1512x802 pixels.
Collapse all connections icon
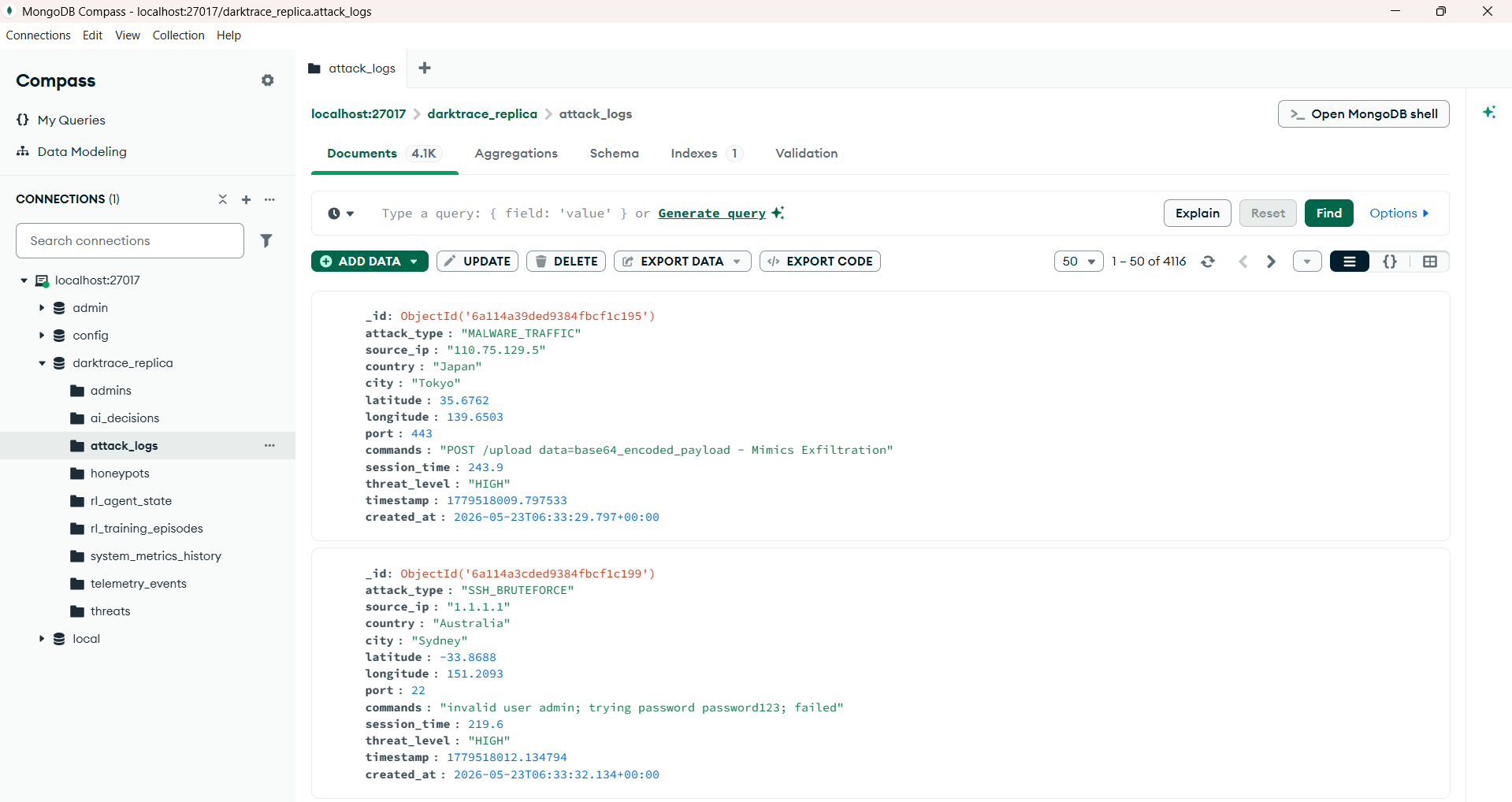(x=223, y=199)
